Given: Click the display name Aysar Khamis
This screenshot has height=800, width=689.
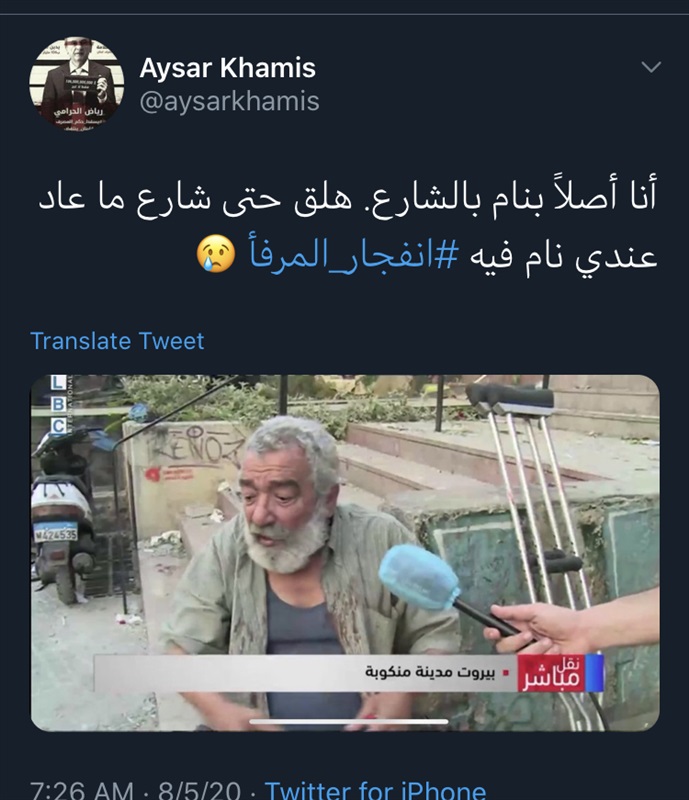Looking at the screenshot, I should (x=228, y=68).
